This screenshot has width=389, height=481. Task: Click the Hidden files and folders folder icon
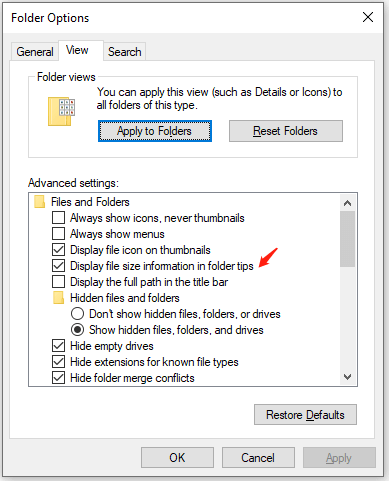point(58,298)
